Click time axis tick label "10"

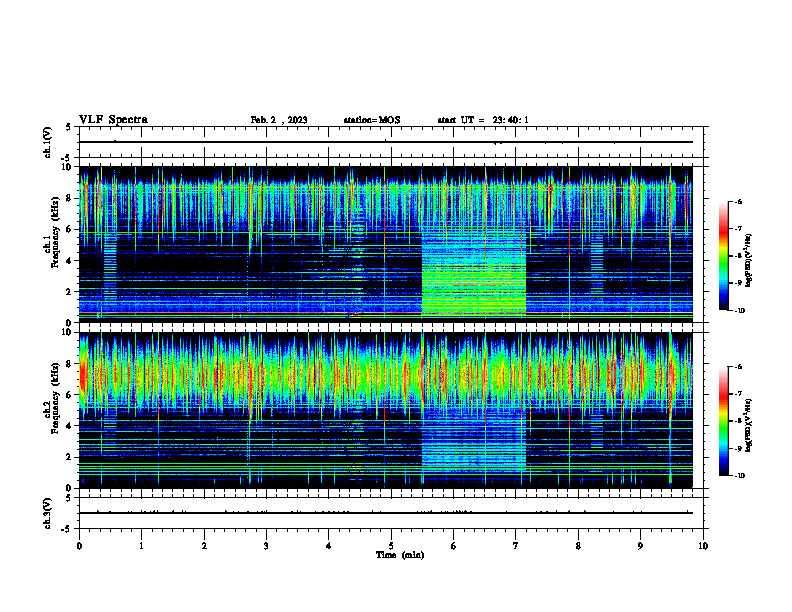click(703, 546)
